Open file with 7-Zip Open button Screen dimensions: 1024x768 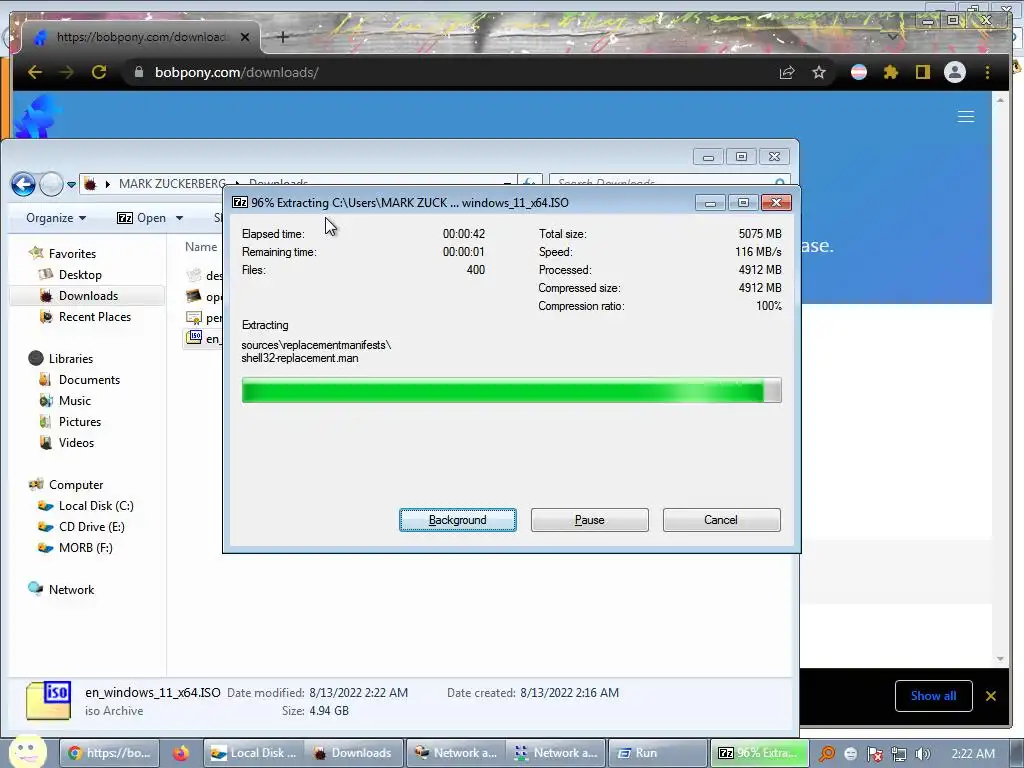pos(142,217)
